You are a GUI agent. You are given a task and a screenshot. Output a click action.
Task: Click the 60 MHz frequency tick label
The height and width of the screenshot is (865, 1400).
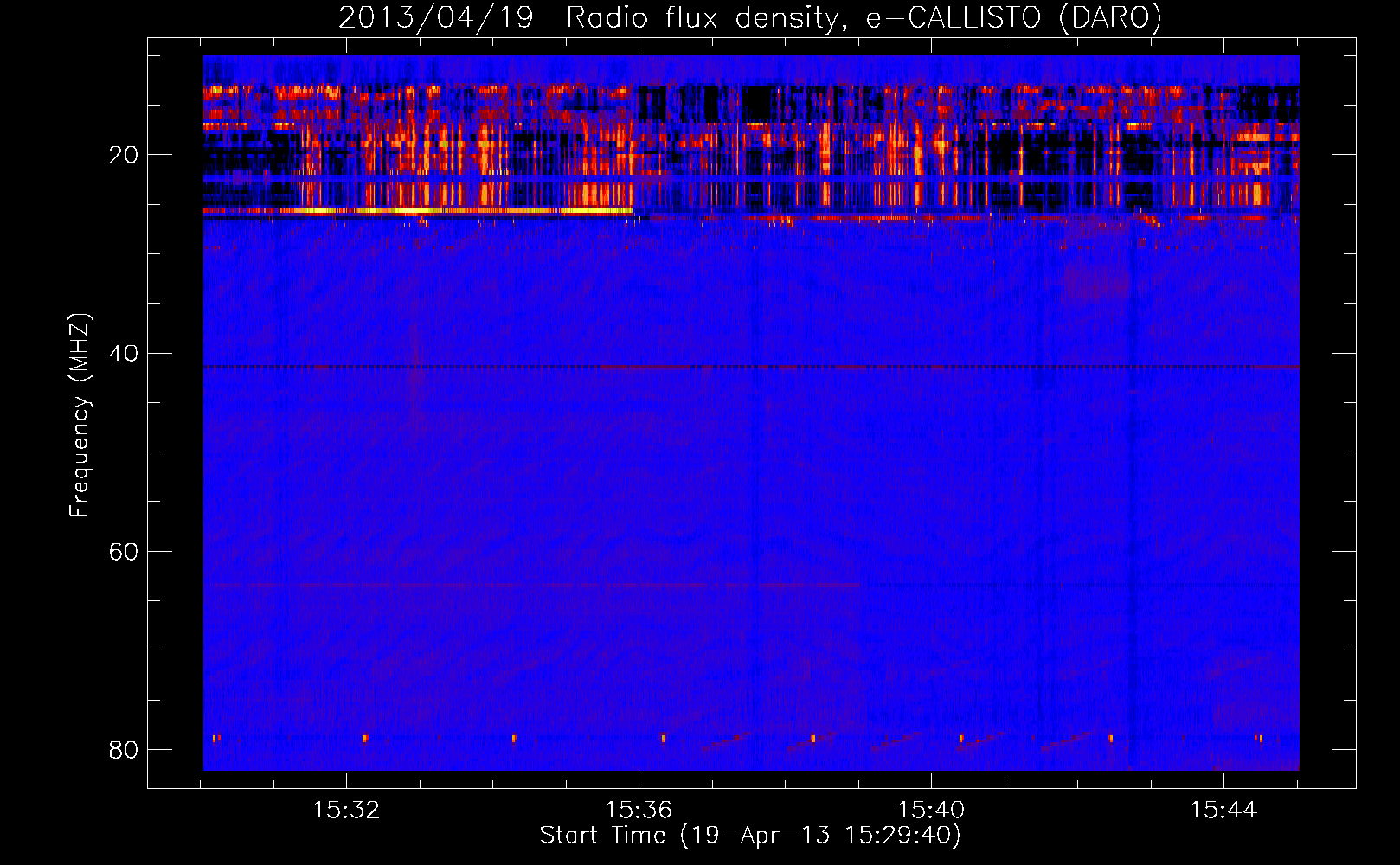pyautogui.click(x=124, y=551)
